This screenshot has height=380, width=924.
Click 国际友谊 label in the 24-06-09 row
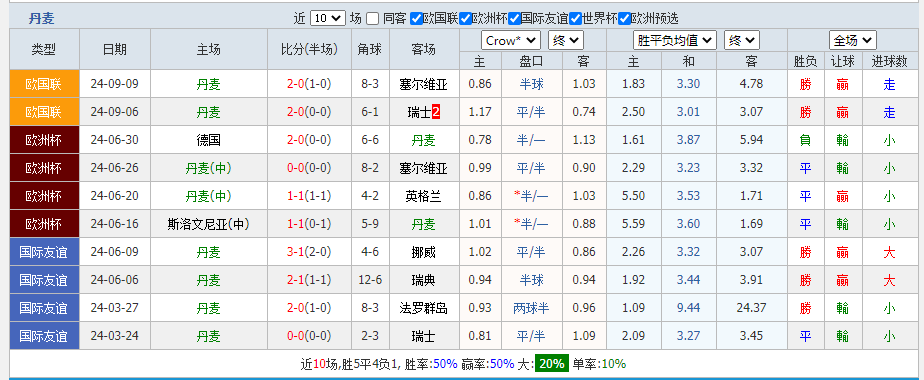coord(44,252)
